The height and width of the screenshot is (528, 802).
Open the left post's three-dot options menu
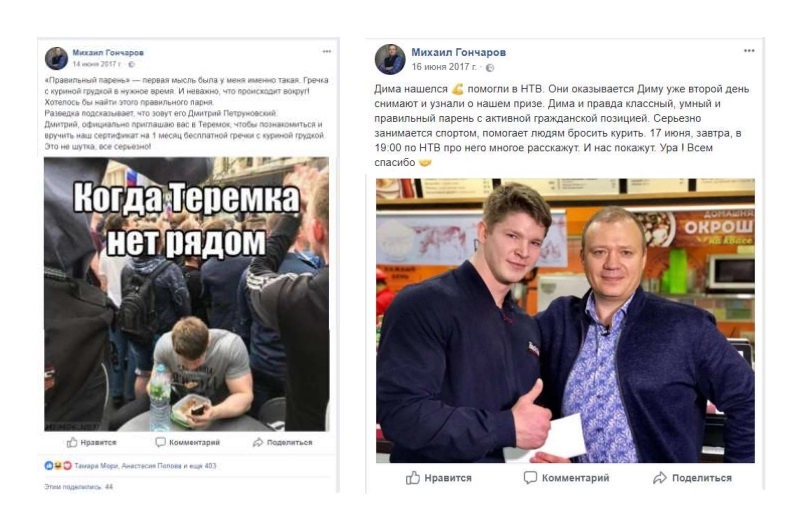[x=326, y=52]
